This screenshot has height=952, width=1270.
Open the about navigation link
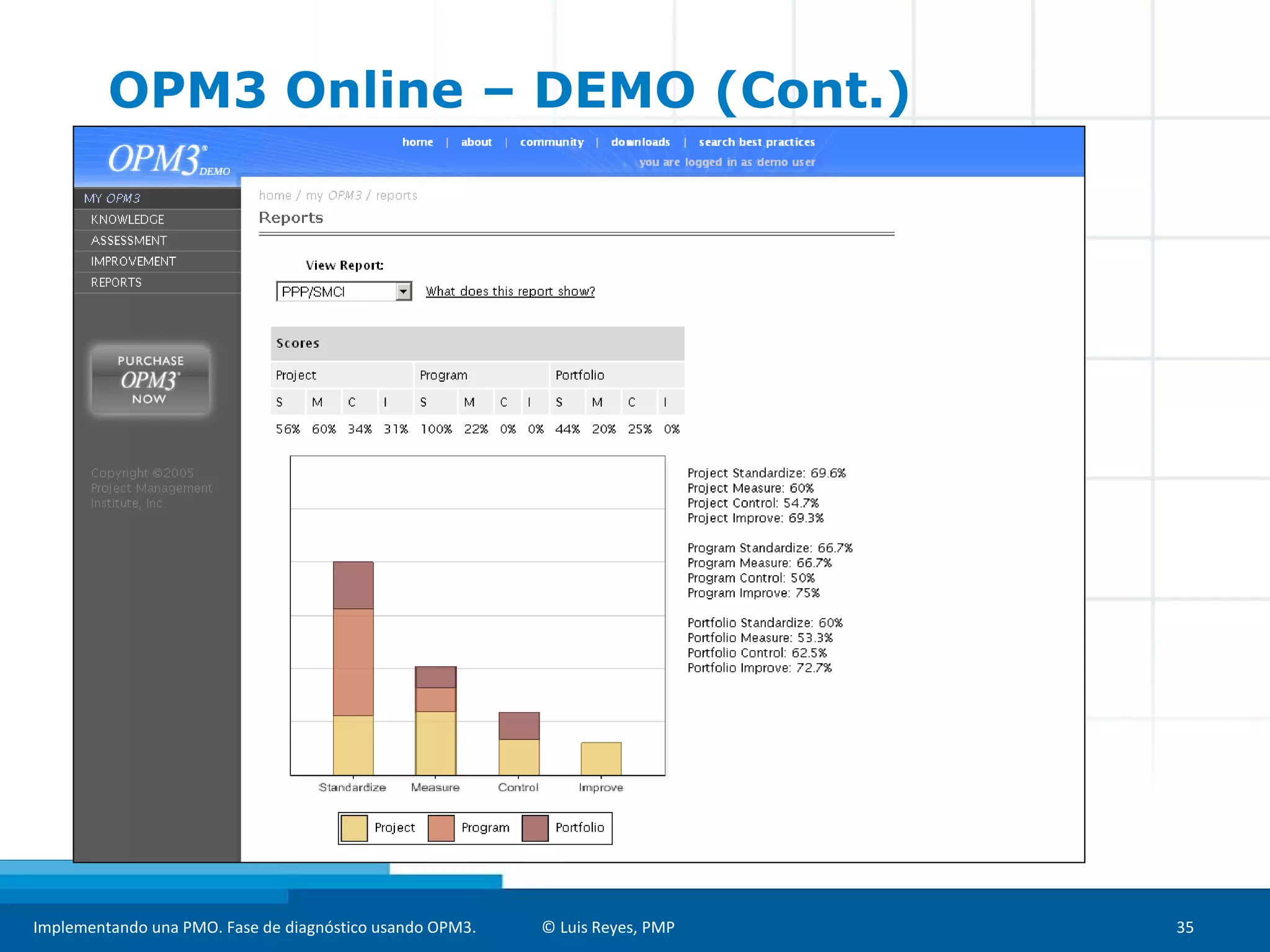476,142
